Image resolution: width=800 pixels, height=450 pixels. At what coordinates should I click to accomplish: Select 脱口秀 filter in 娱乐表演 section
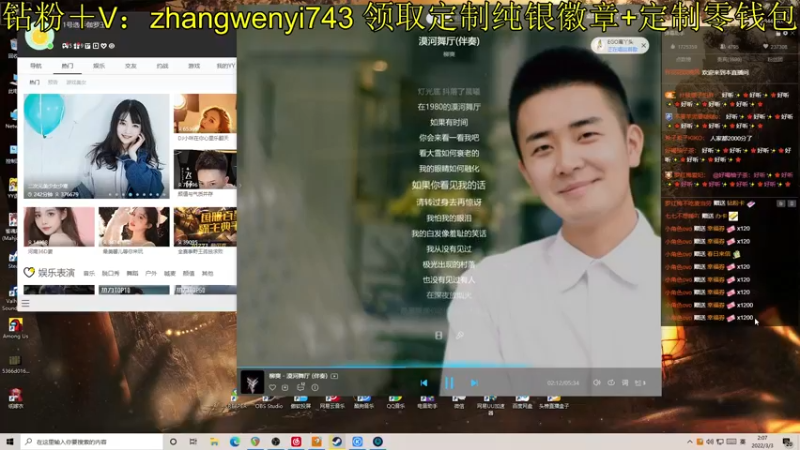[x=110, y=273]
